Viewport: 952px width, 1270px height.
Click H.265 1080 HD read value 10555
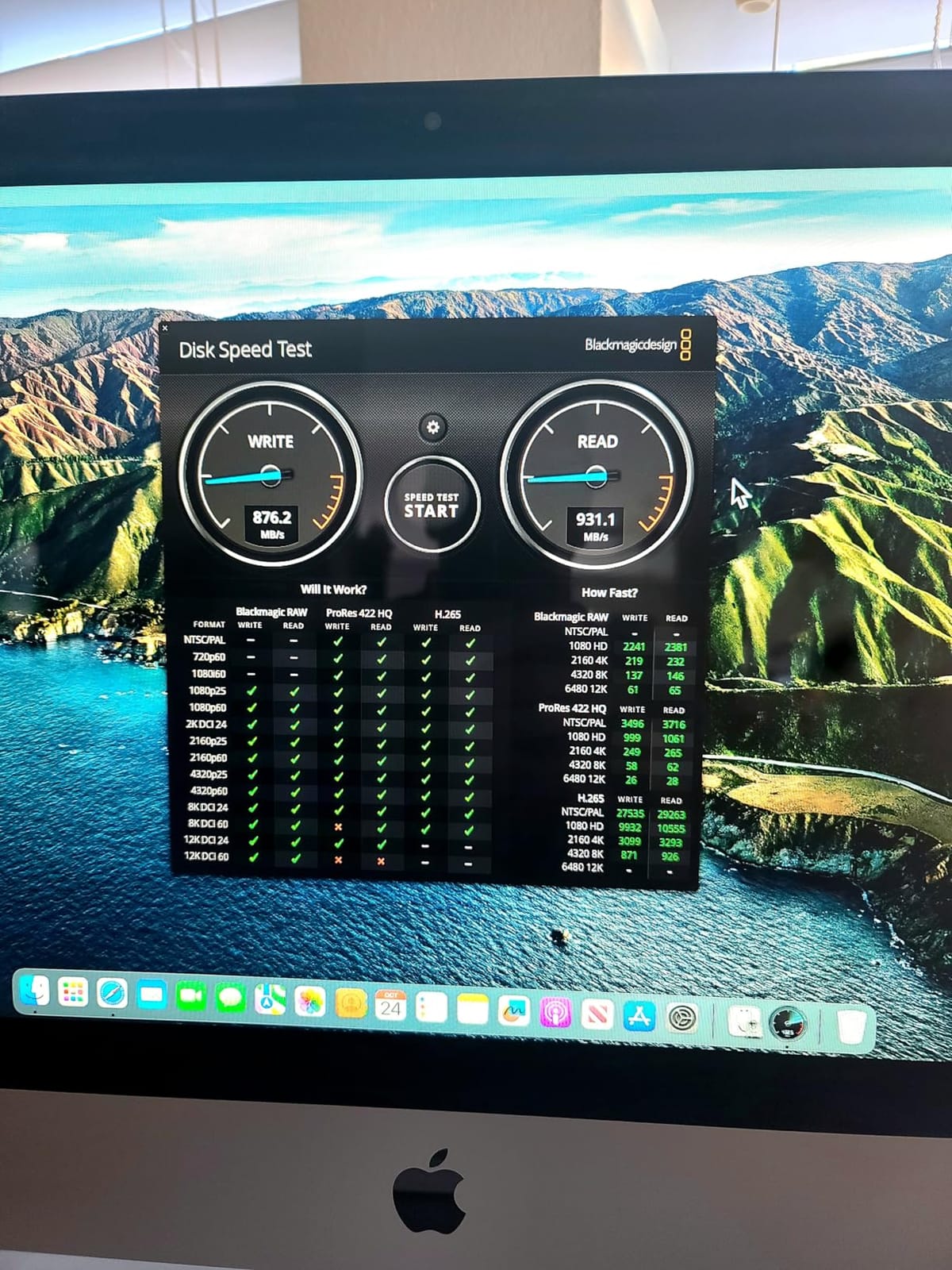tap(671, 829)
